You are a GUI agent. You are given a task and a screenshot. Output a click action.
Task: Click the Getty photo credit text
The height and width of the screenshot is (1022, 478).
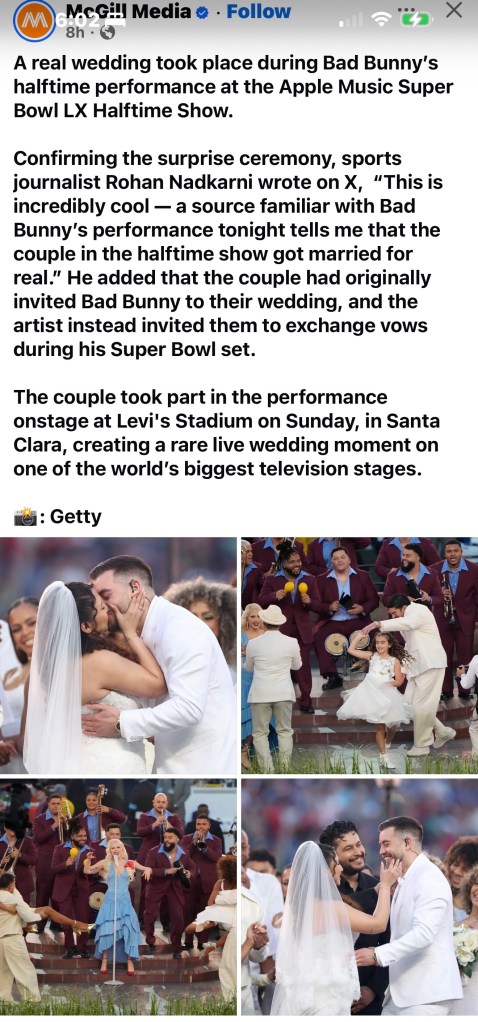click(76, 517)
